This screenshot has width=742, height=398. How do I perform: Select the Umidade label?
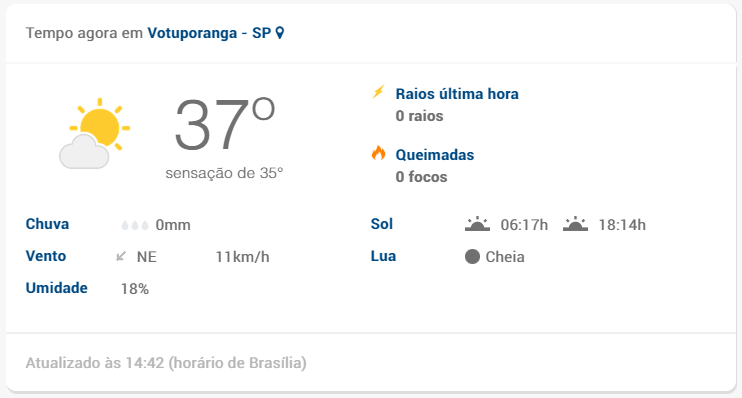click(57, 288)
